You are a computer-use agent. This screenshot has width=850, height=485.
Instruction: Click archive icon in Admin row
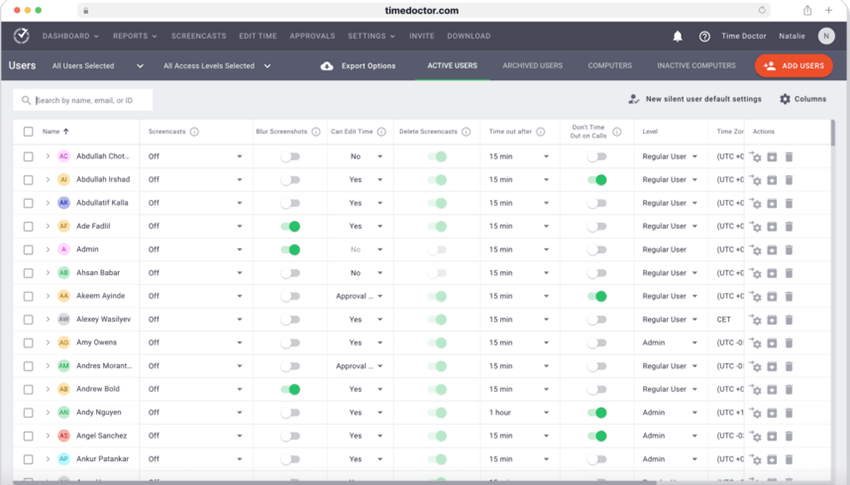(772, 250)
